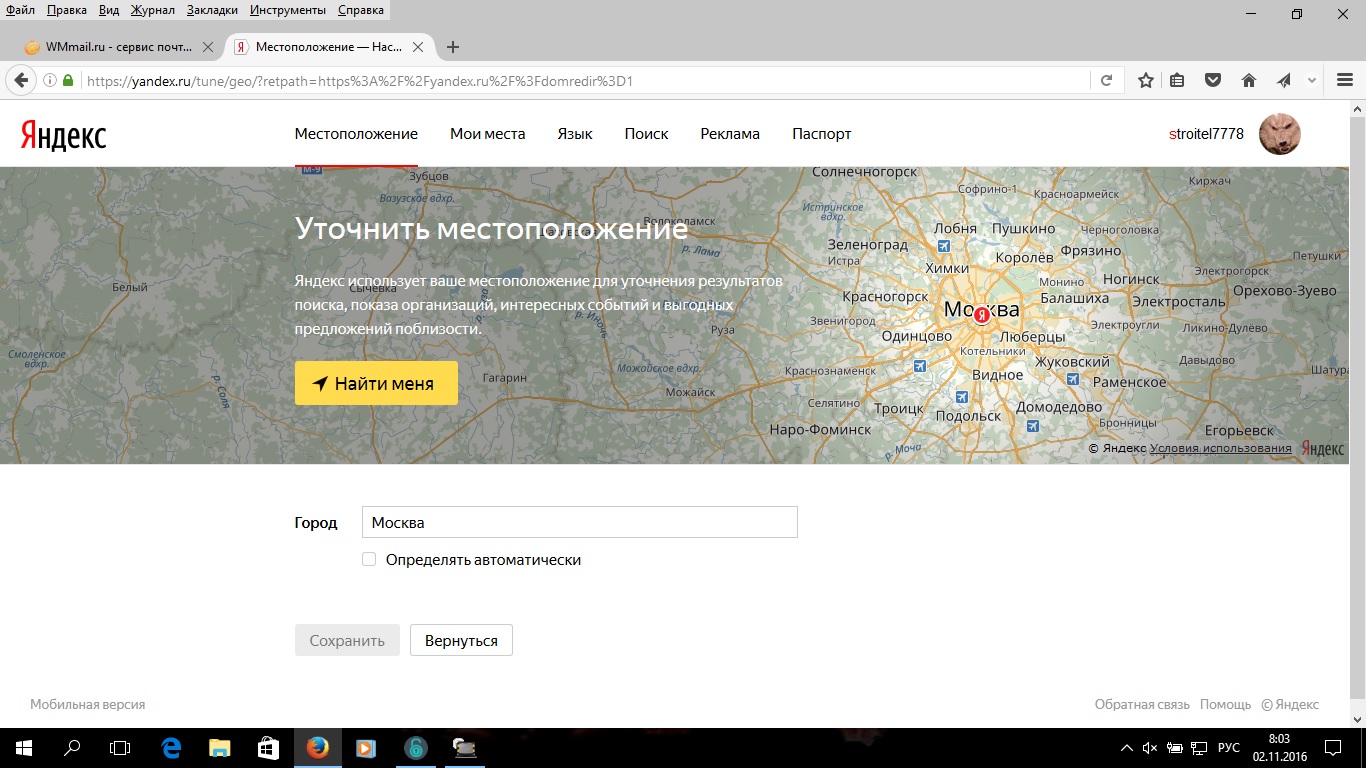Save the page to Pocket

tap(1212, 81)
